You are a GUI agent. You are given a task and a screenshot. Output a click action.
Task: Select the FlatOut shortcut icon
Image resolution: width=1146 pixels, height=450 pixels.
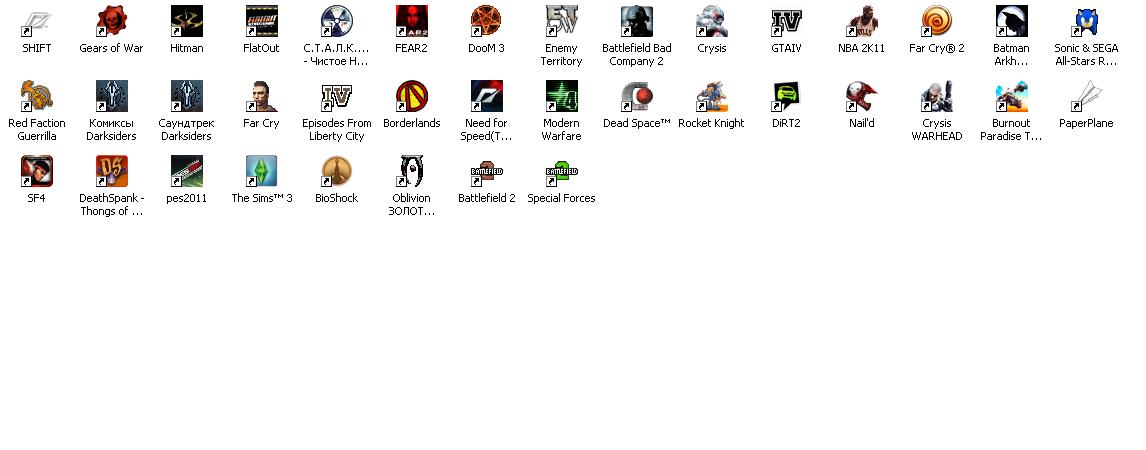tap(261, 21)
